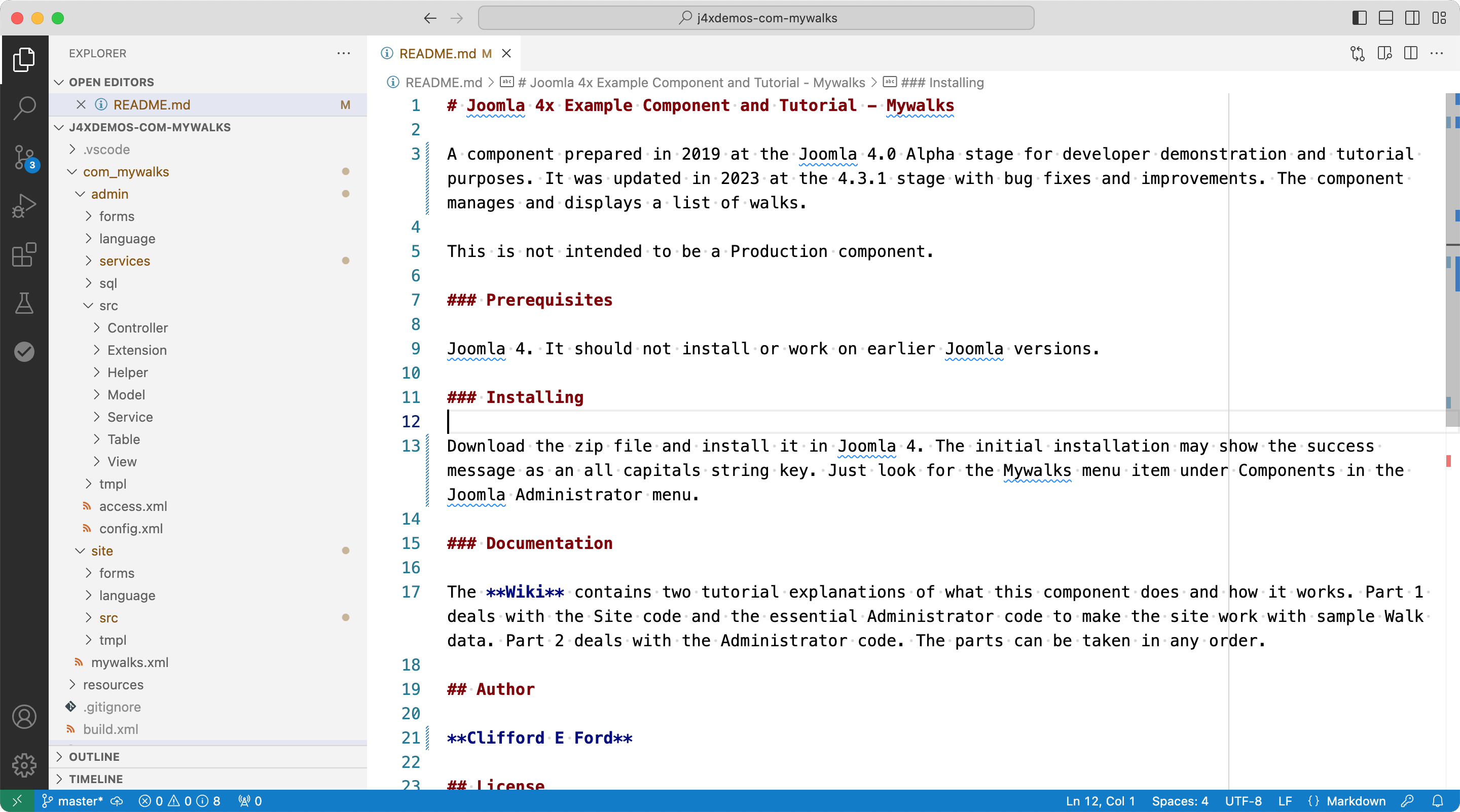Split the editor right
The width and height of the screenshot is (1460, 812).
click(x=1411, y=53)
